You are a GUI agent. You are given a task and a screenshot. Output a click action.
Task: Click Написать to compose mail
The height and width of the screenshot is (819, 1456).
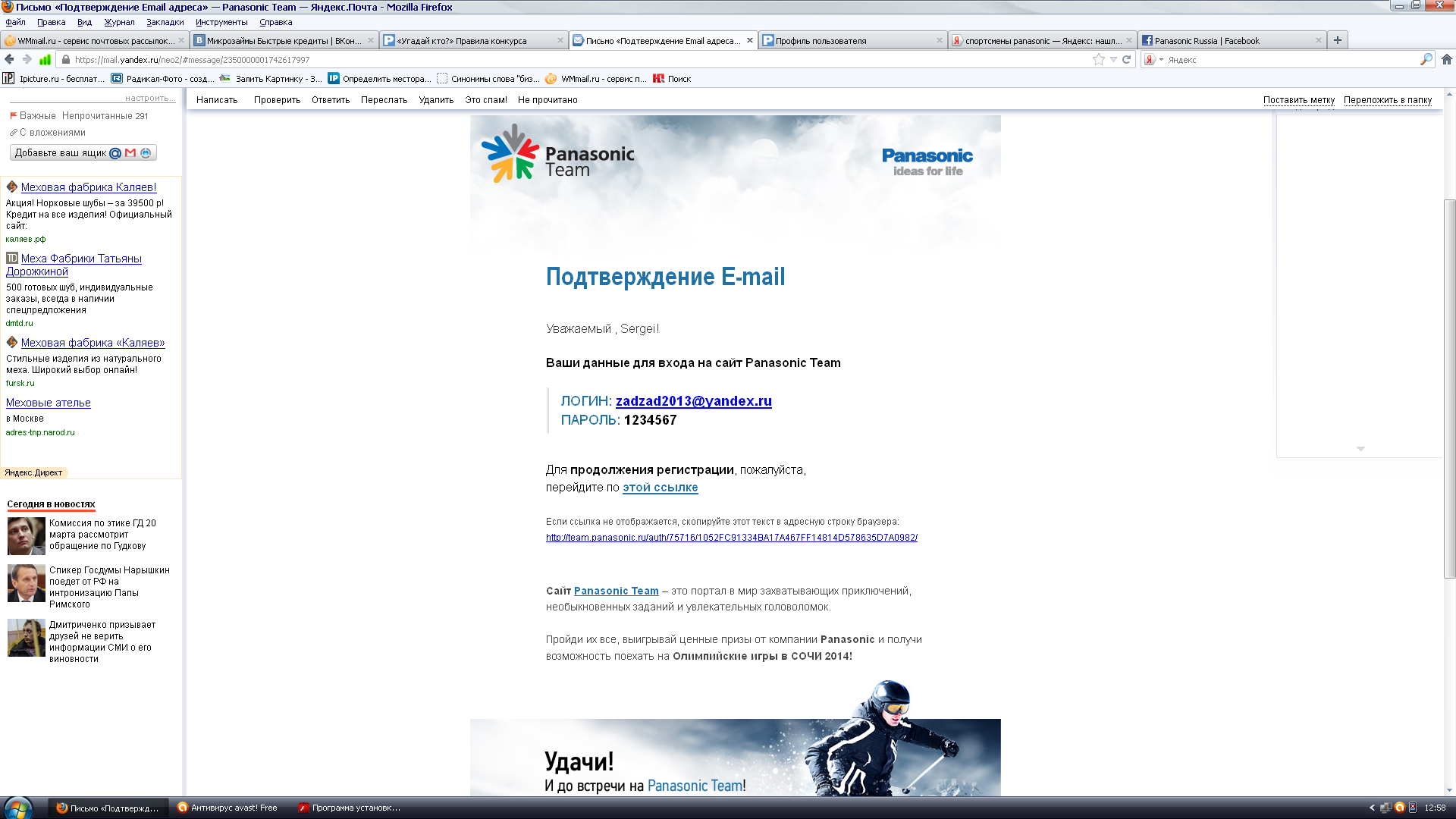click(x=217, y=100)
